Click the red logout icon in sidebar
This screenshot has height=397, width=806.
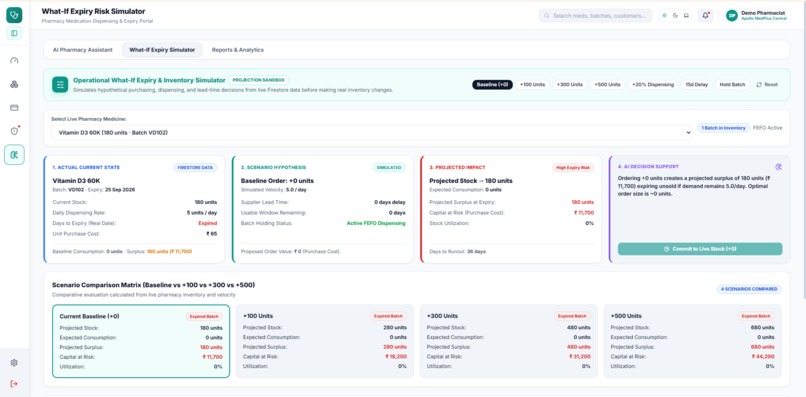pyautogui.click(x=14, y=384)
